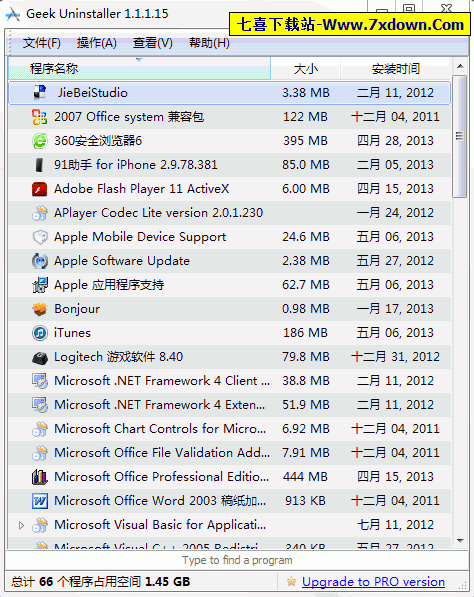Select the Apple 应用程序支持 entry name

click(109, 284)
